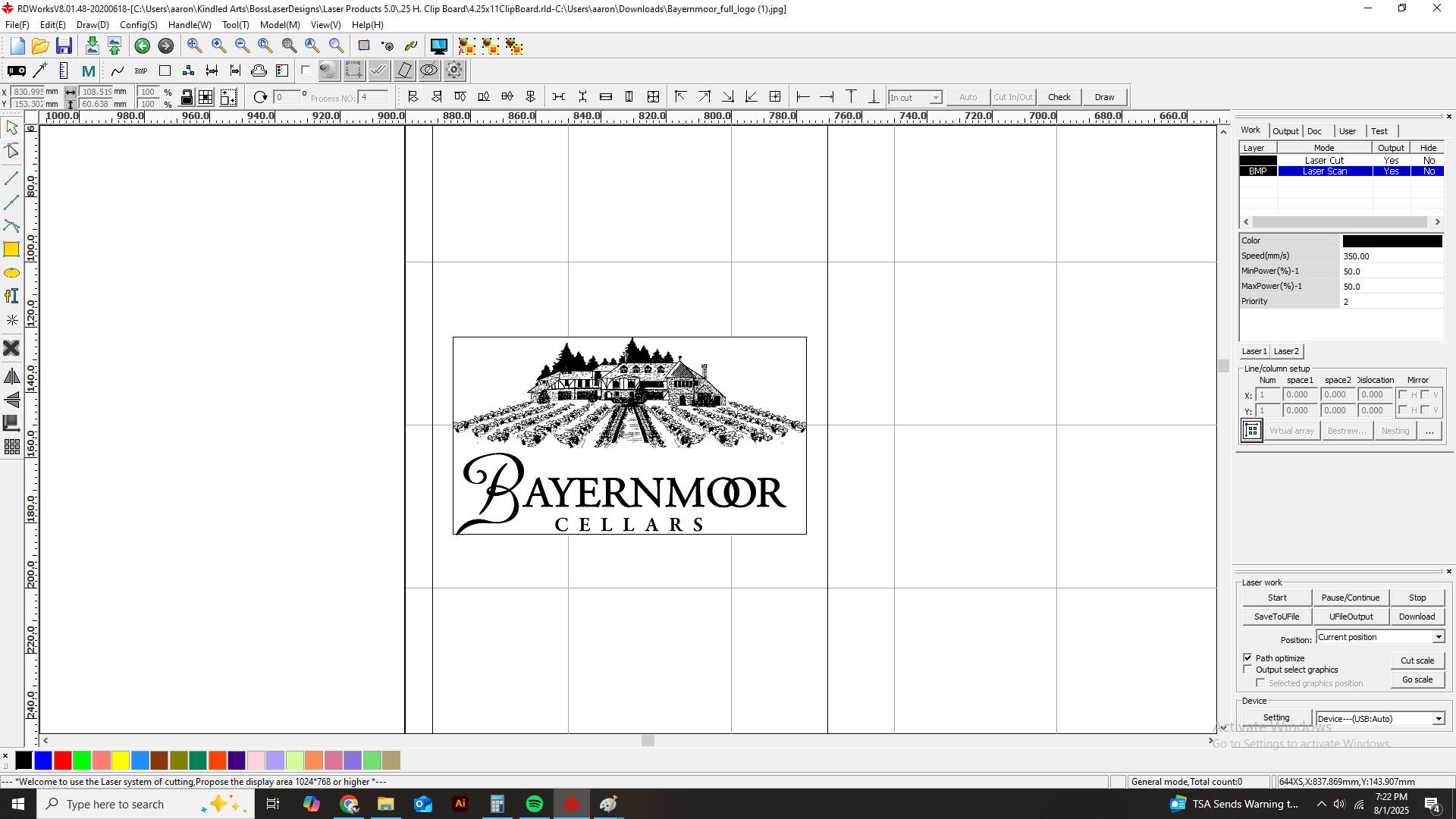
Task: Switch to the Test tab
Action: coord(1379,131)
